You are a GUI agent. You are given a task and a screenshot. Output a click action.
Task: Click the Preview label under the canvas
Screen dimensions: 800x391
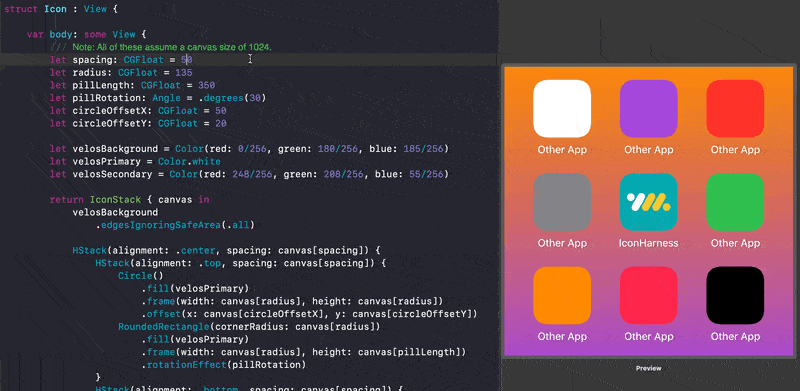[648, 368]
